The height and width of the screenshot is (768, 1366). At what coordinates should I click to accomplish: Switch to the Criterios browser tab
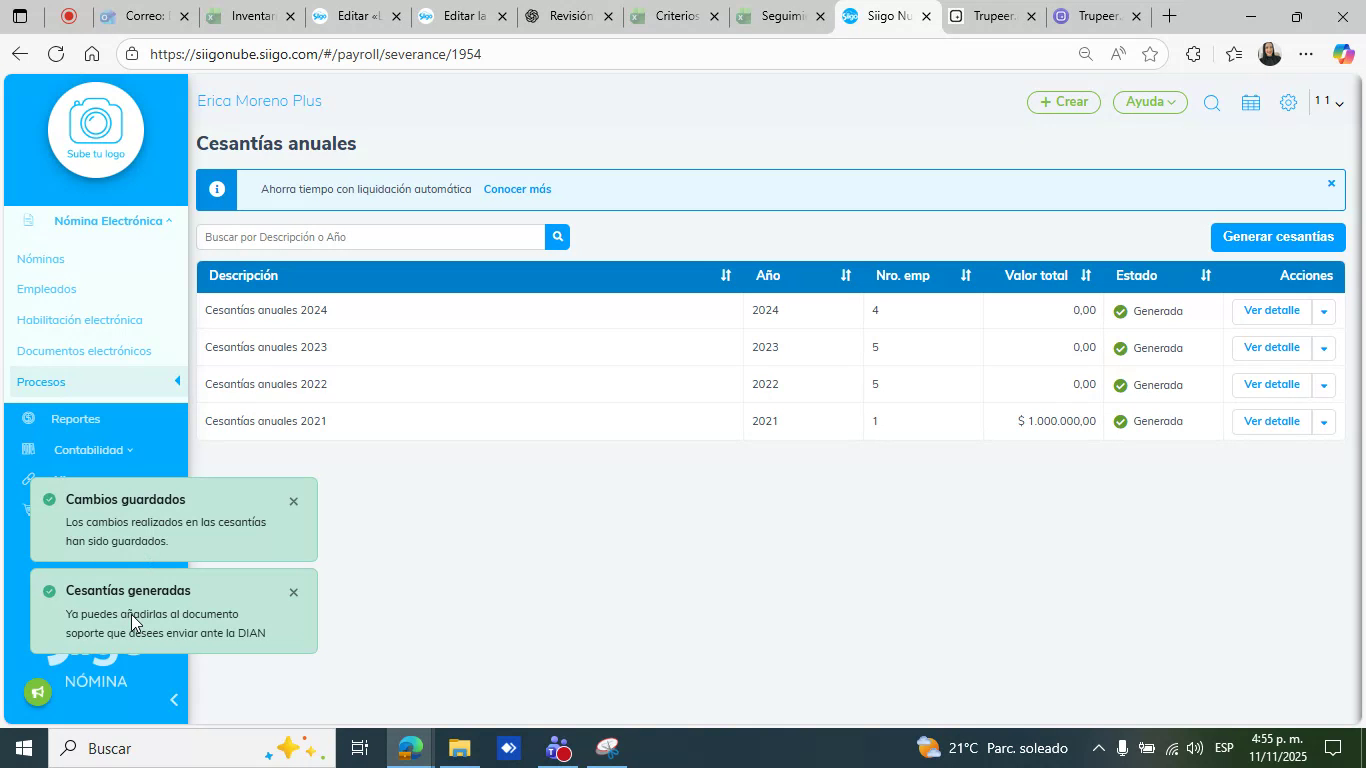(x=676, y=16)
